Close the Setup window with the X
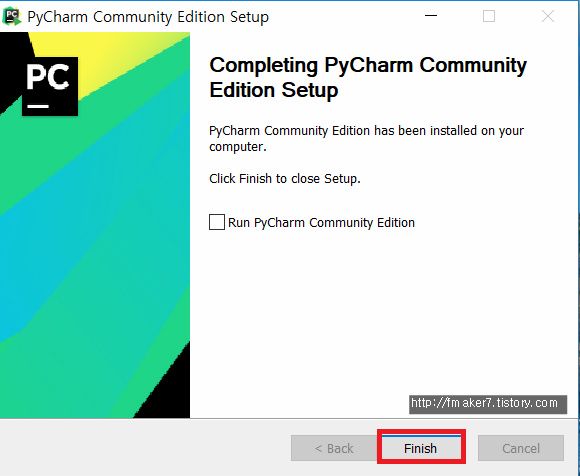Viewport: 580px width, 476px height. (x=547, y=16)
